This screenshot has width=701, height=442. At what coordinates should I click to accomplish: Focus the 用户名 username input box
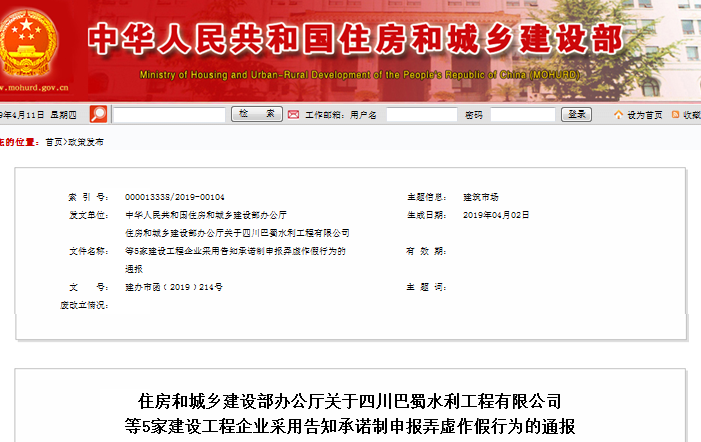(x=421, y=115)
